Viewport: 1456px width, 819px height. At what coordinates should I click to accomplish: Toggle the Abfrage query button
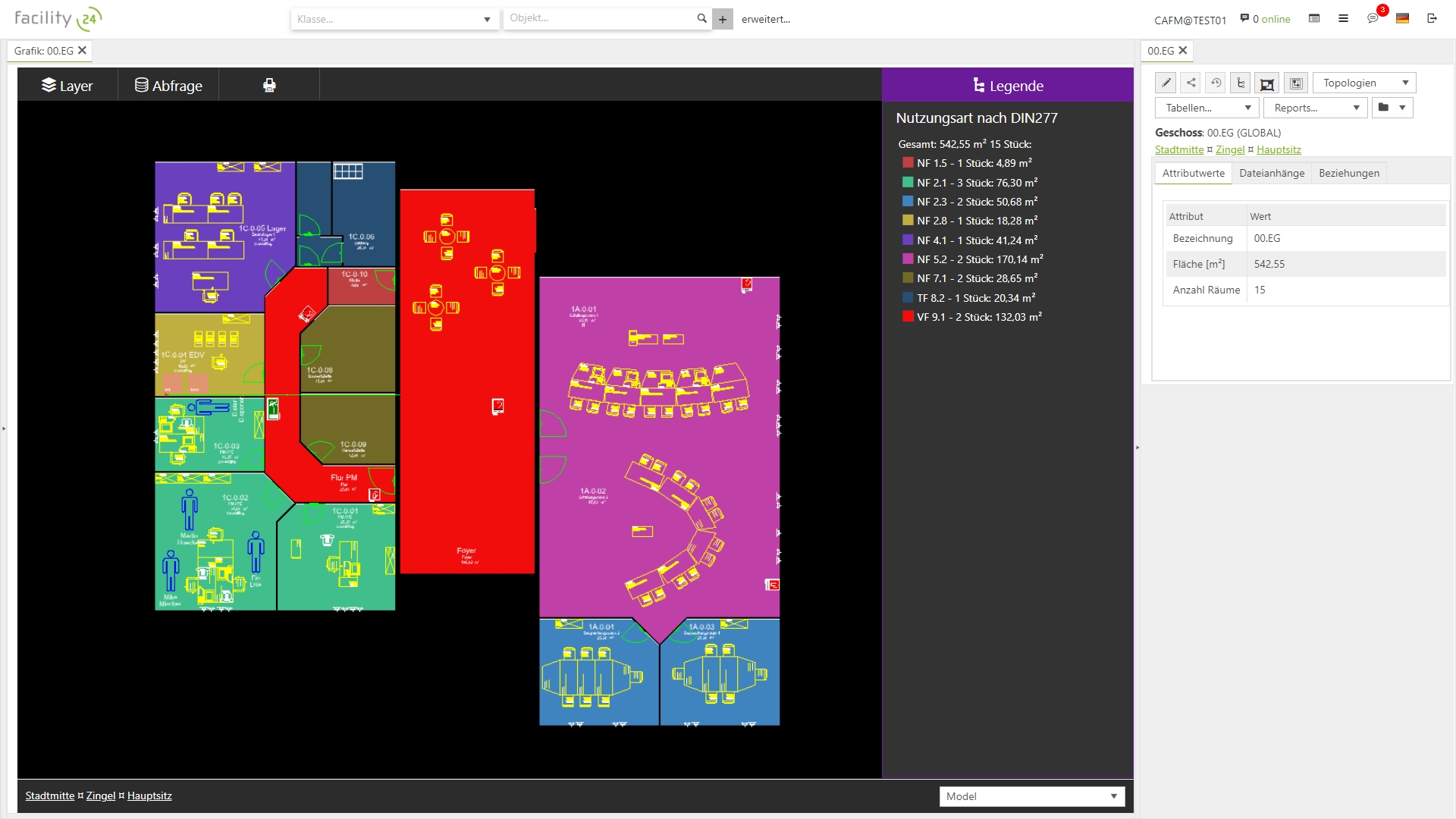point(168,85)
